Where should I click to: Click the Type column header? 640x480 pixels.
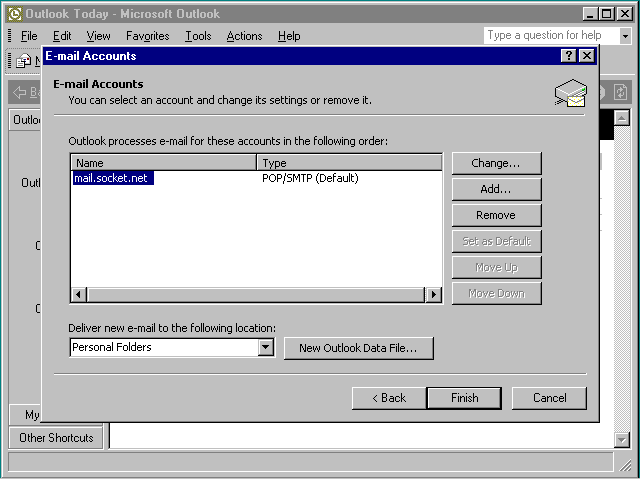[x=349, y=163]
